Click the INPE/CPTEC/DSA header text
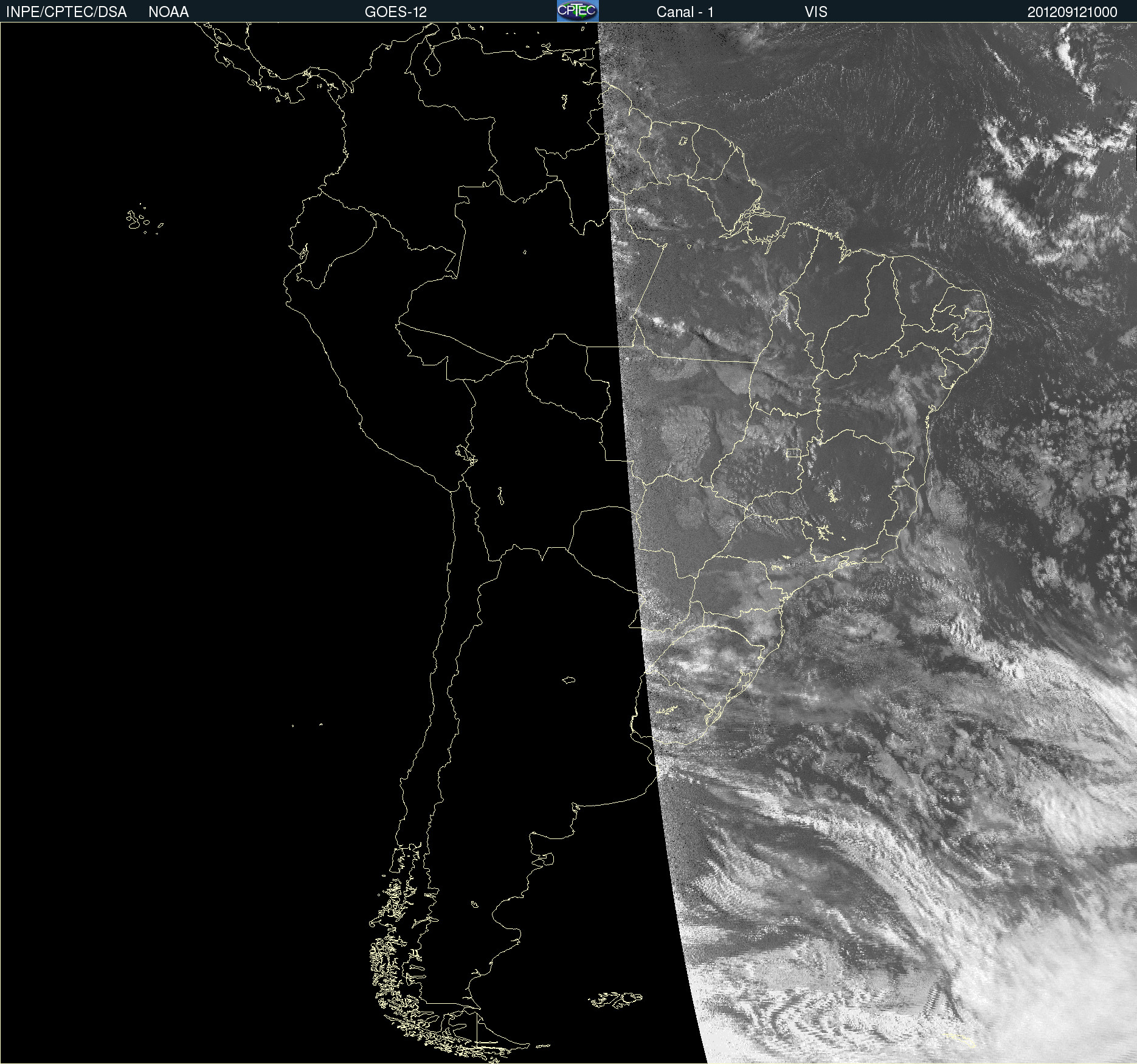 (66, 12)
